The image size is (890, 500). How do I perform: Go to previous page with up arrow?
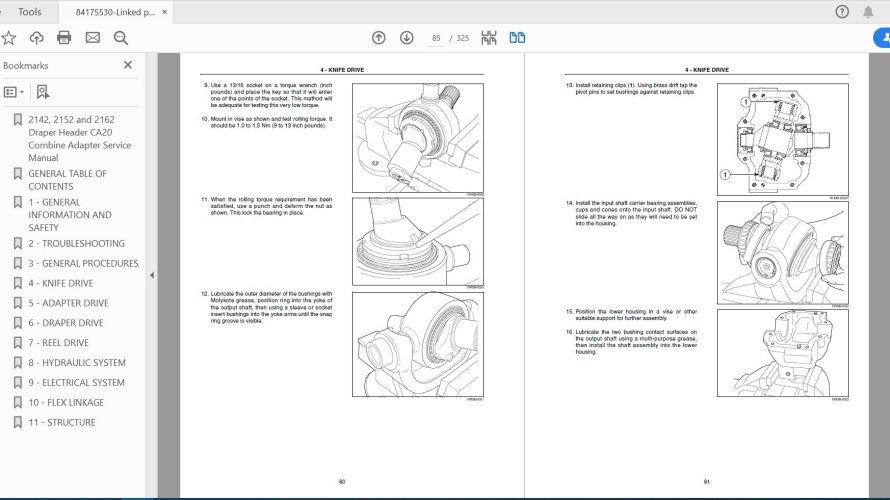pos(378,38)
